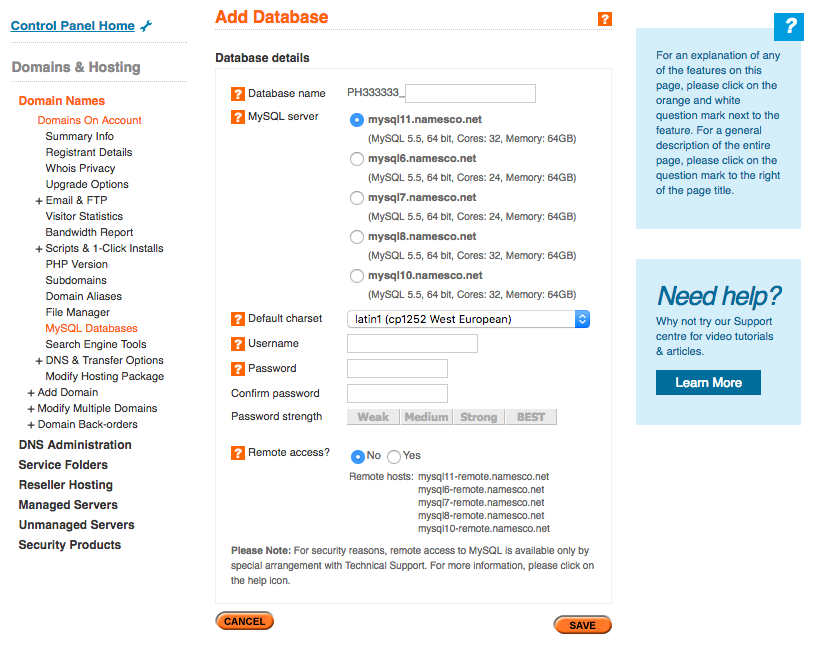Open the Default charset dropdown
The image size is (817, 647).
(468, 319)
